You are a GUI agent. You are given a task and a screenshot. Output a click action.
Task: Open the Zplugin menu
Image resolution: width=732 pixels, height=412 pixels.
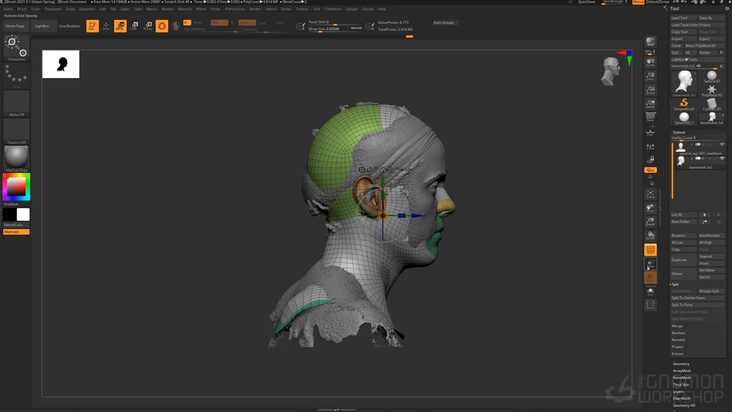click(352, 9)
